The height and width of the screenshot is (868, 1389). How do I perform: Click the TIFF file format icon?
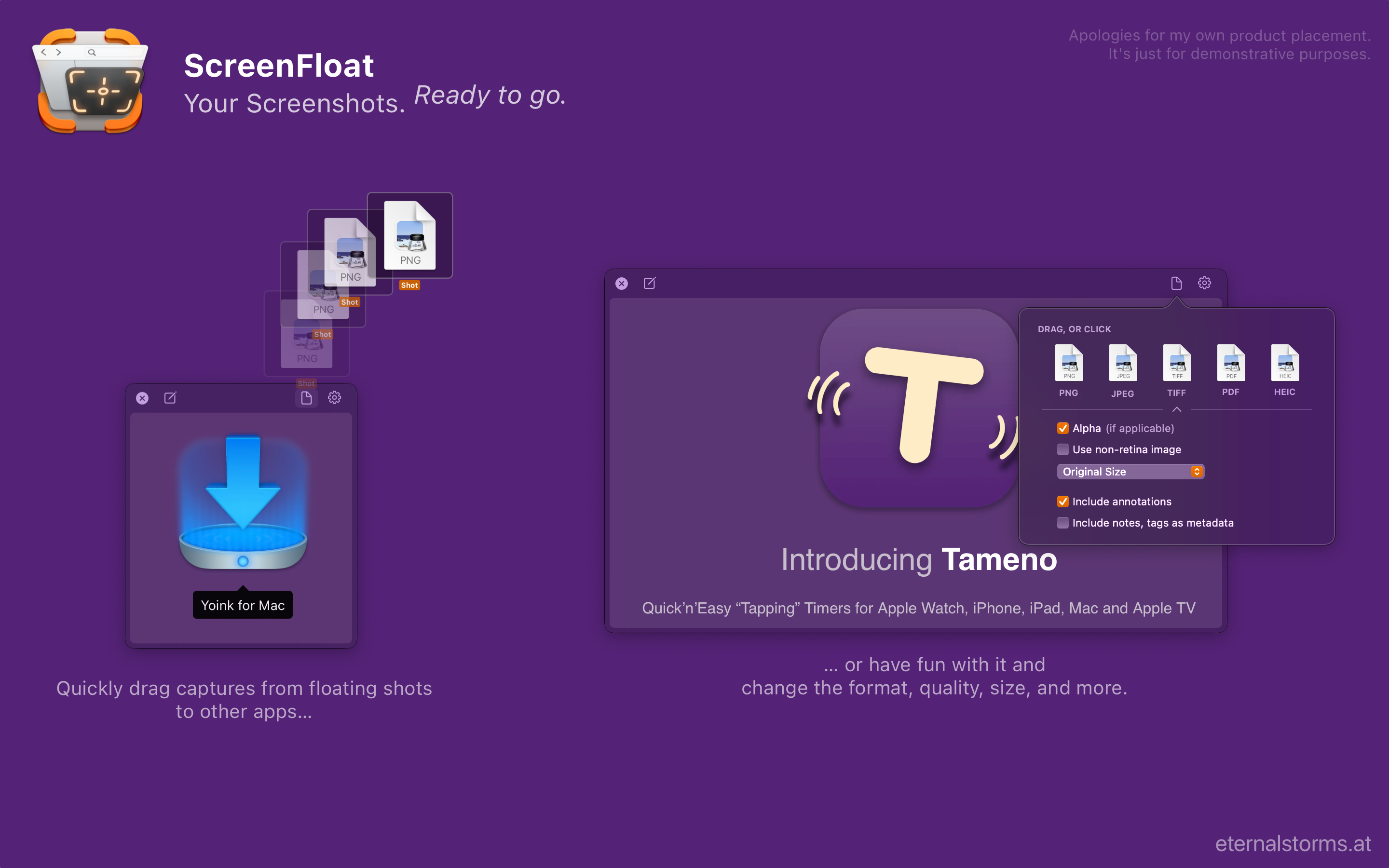(x=1177, y=363)
